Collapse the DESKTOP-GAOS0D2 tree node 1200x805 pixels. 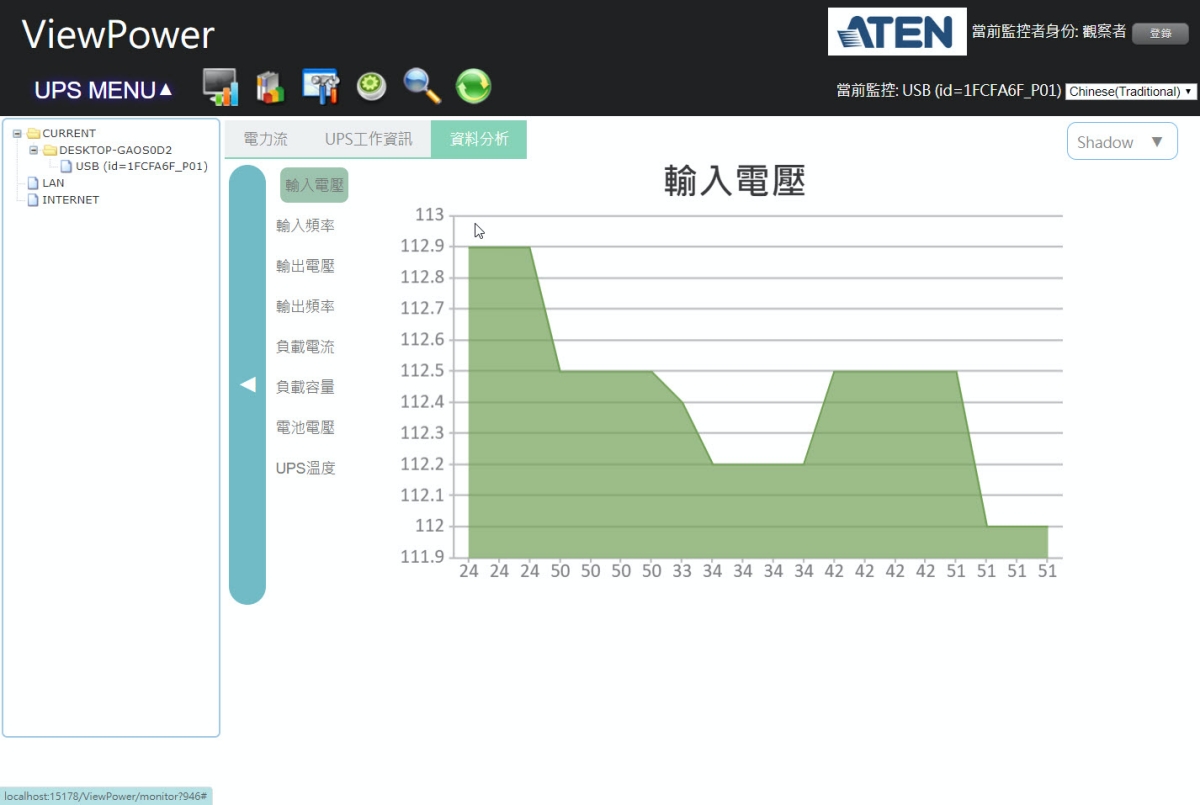pos(34,151)
